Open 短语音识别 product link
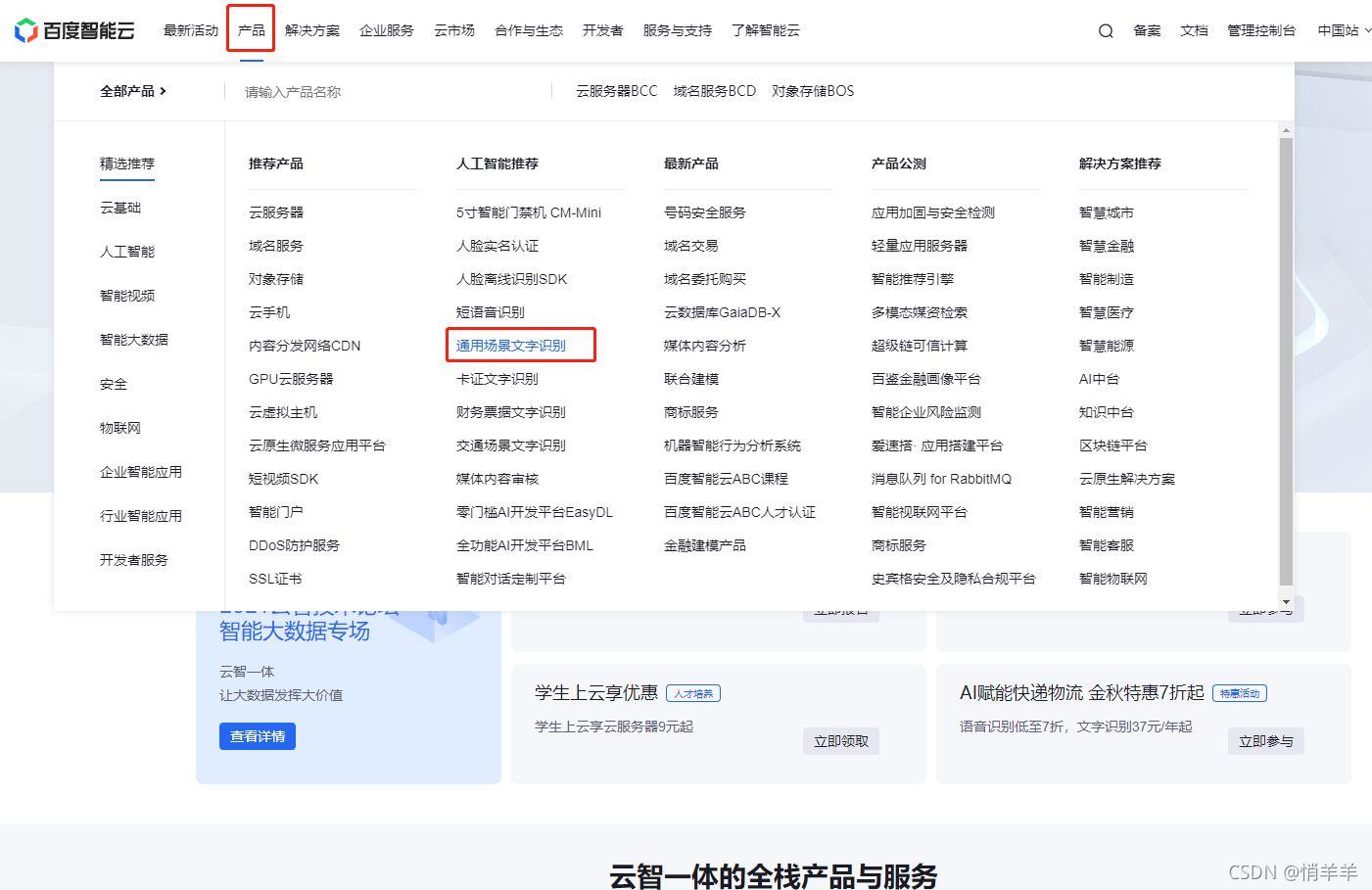 tap(491, 312)
